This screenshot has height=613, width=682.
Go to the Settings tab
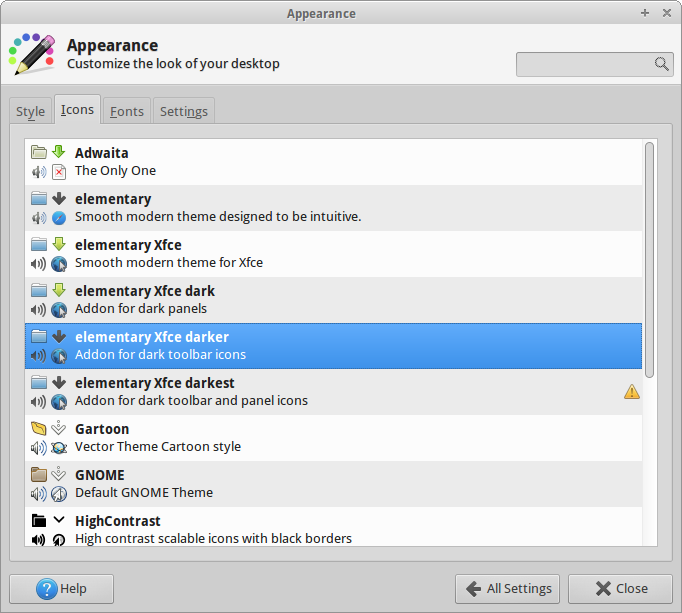pos(184,111)
